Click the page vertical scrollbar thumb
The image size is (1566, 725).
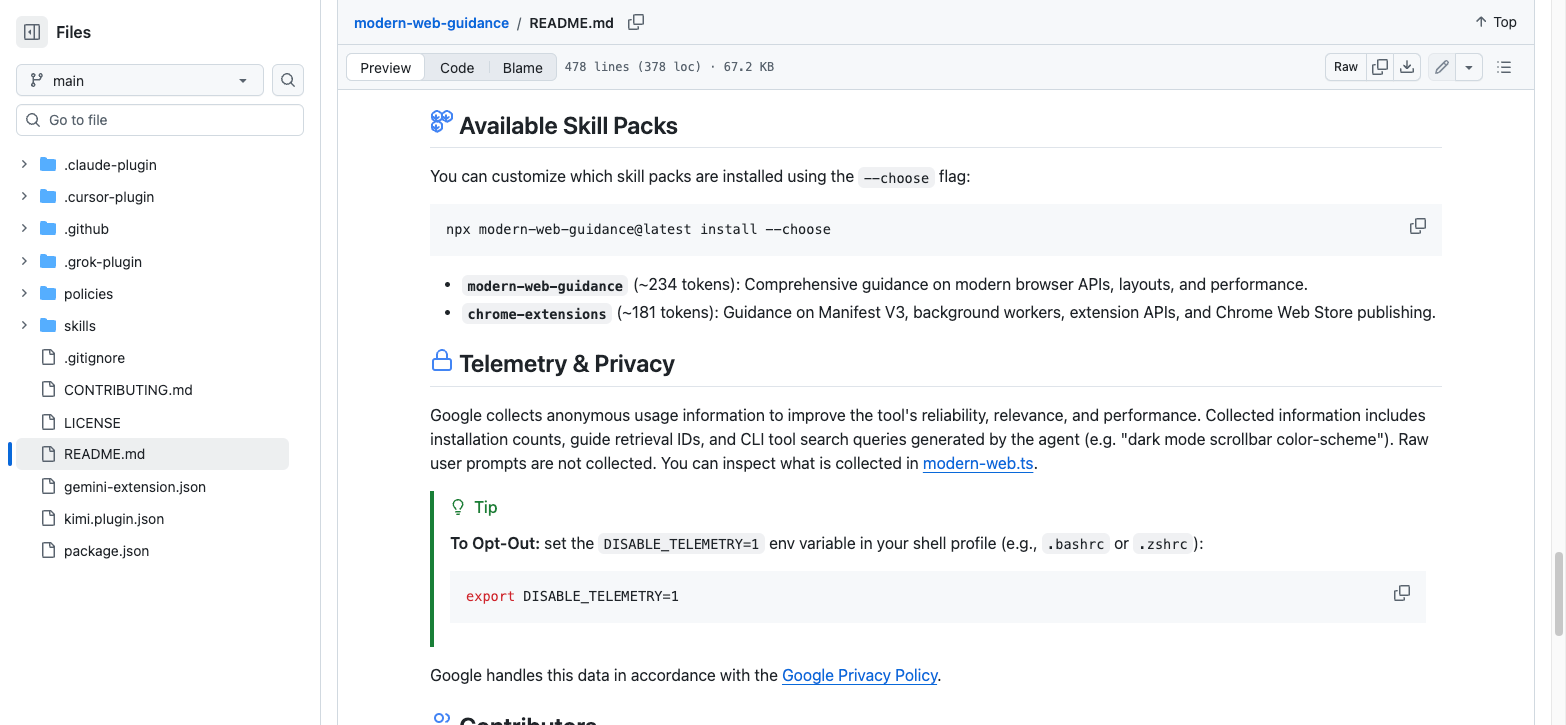[1558, 593]
